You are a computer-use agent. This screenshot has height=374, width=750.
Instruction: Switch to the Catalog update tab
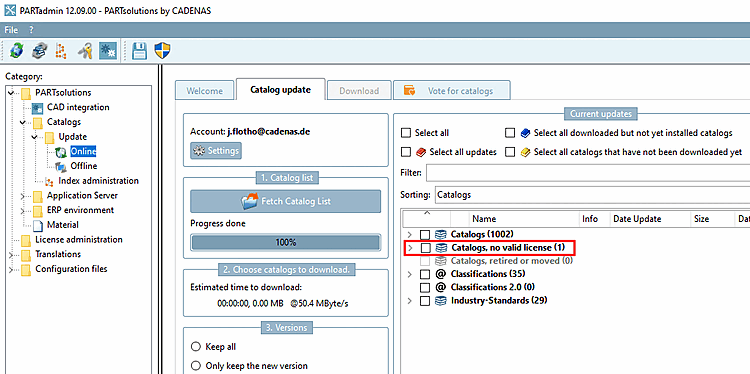tap(281, 89)
